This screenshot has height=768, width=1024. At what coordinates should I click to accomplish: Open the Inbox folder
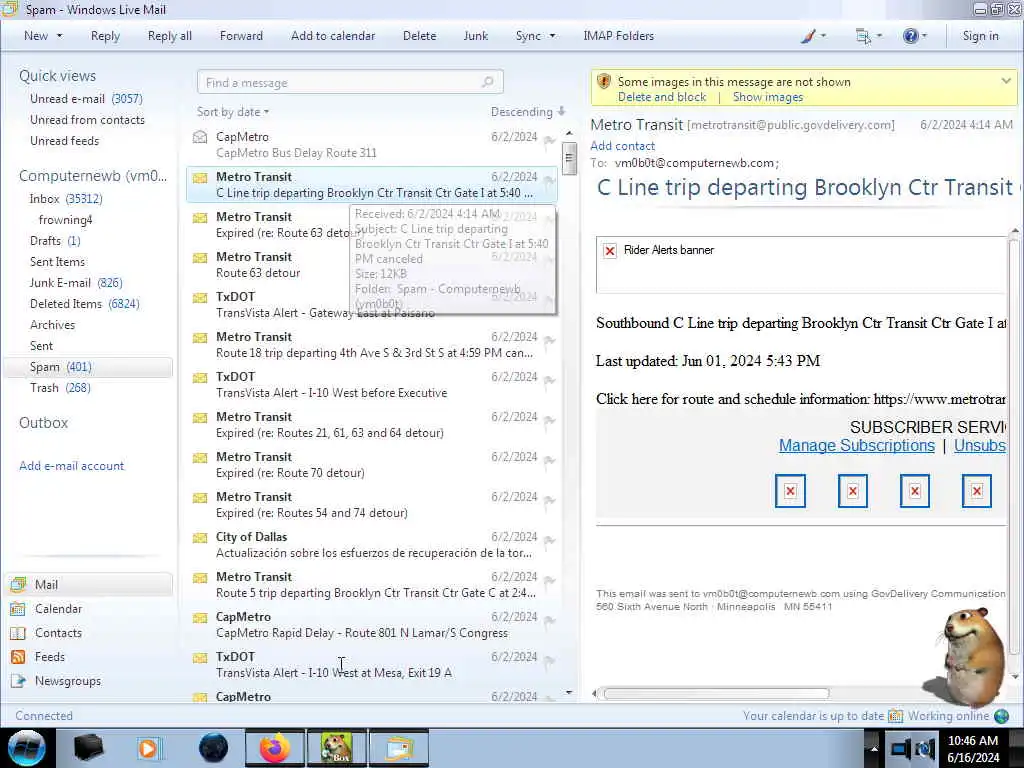point(65,199)
